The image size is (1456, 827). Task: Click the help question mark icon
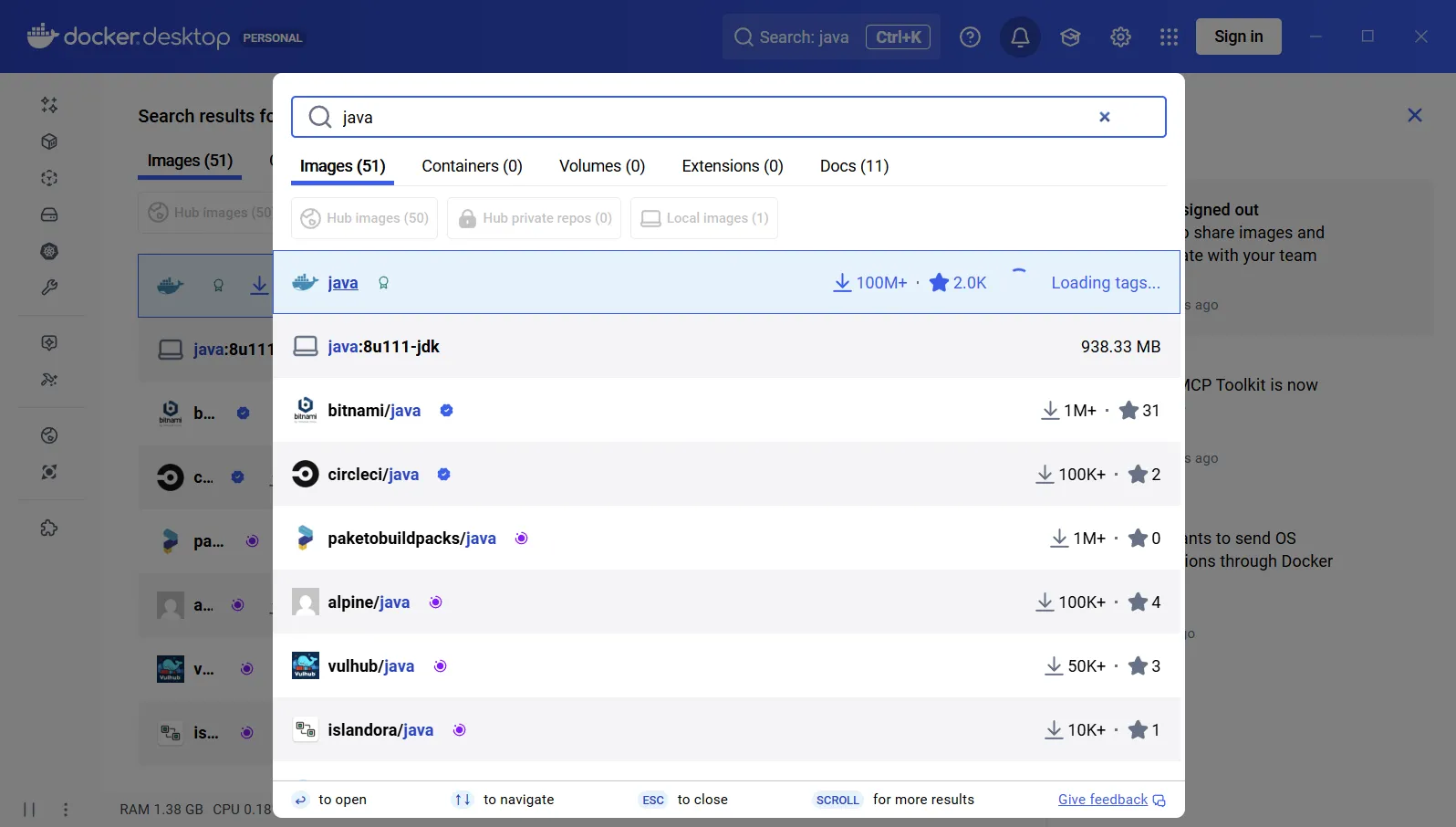[x=970, y=37]
